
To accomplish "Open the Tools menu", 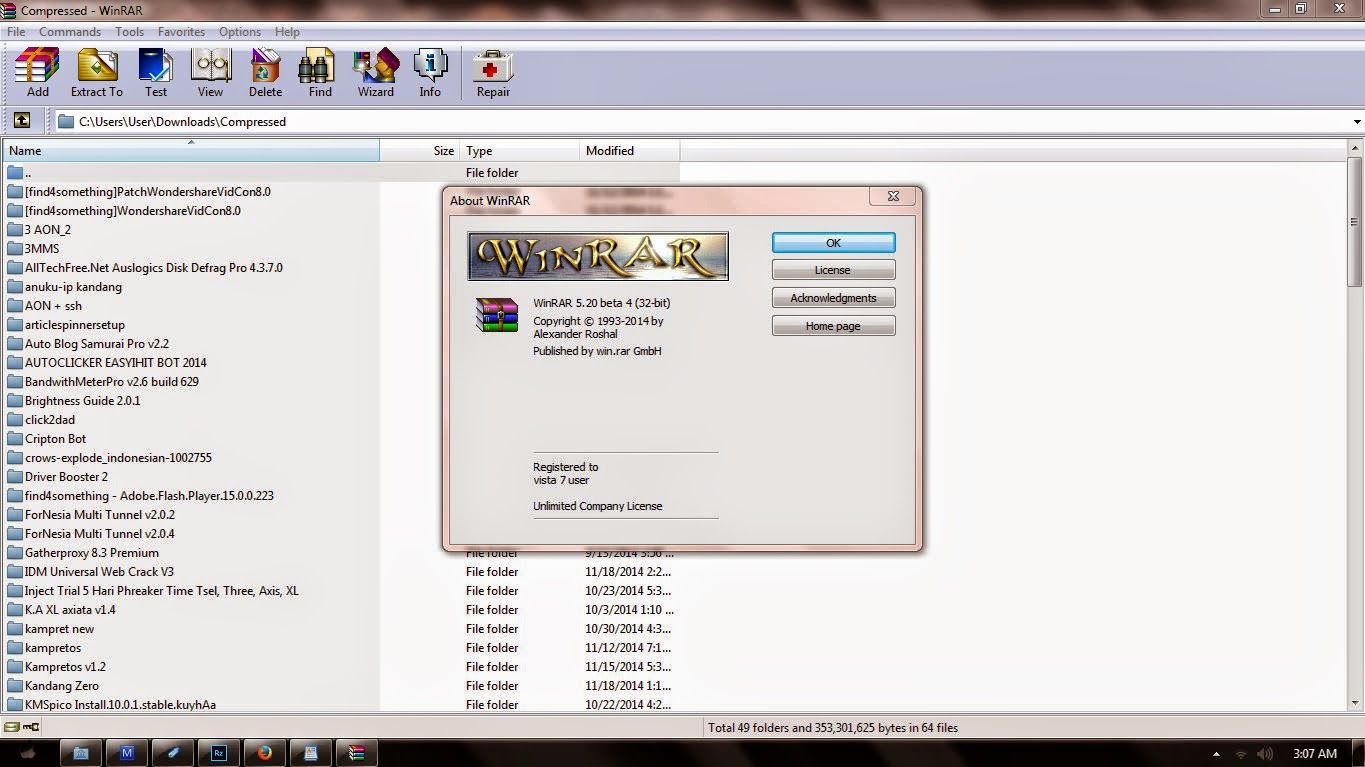I will pyautogui.click(x=129, y=32).
